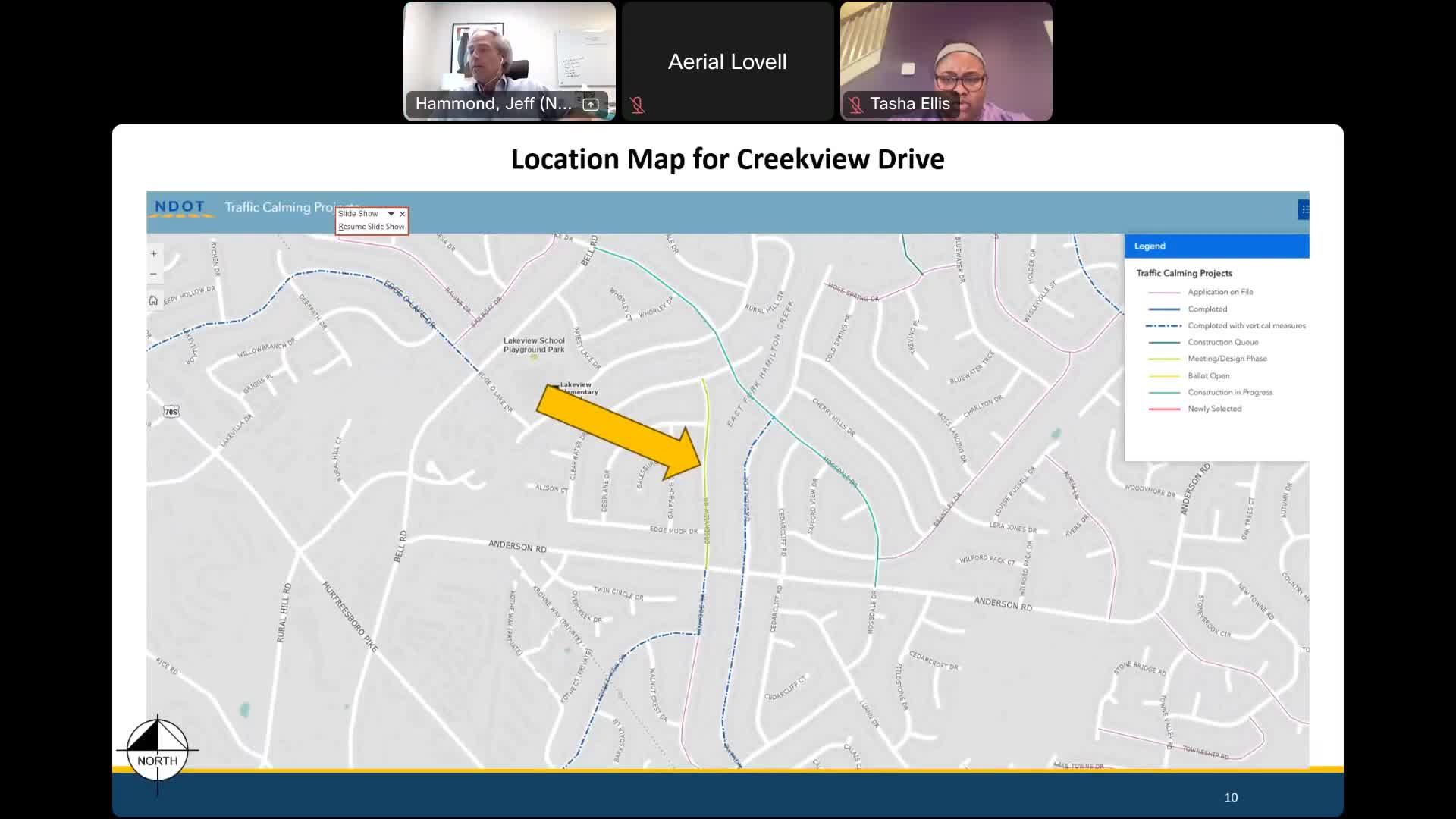Close the Slide Show popup with its X
The height and width of the screenshot is (819, 1456).
pos(403,213)
